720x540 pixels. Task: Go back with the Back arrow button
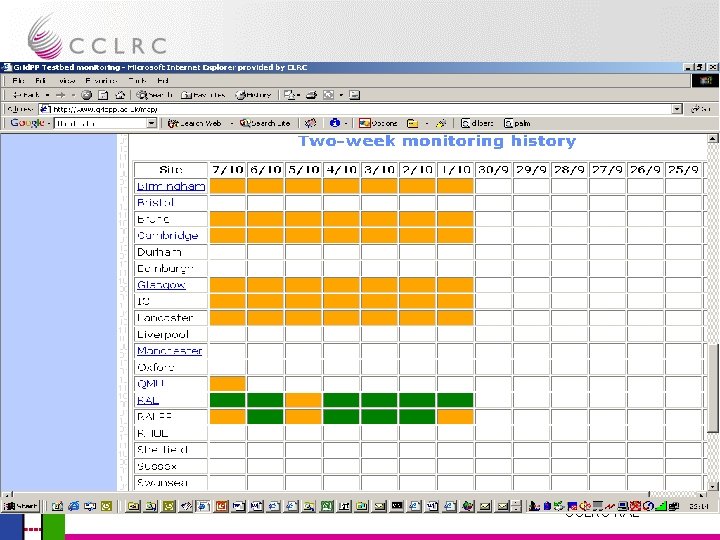[x=26, y=95]
